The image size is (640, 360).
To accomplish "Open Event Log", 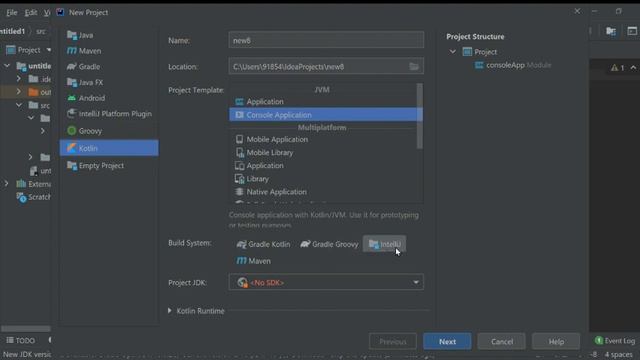I will (615, 341).
